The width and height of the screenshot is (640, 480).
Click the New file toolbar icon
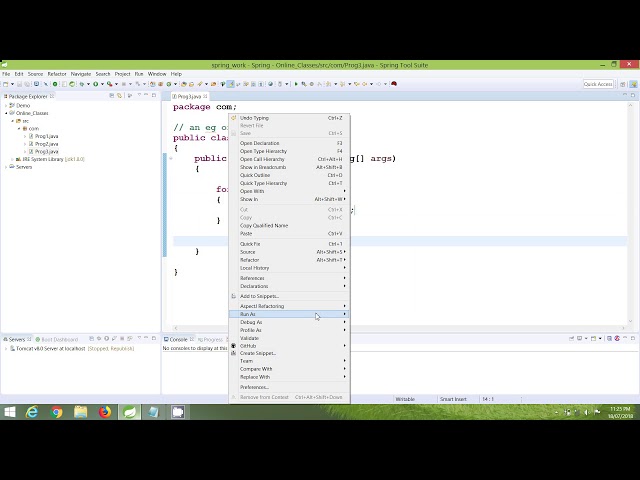click(6, 84)
